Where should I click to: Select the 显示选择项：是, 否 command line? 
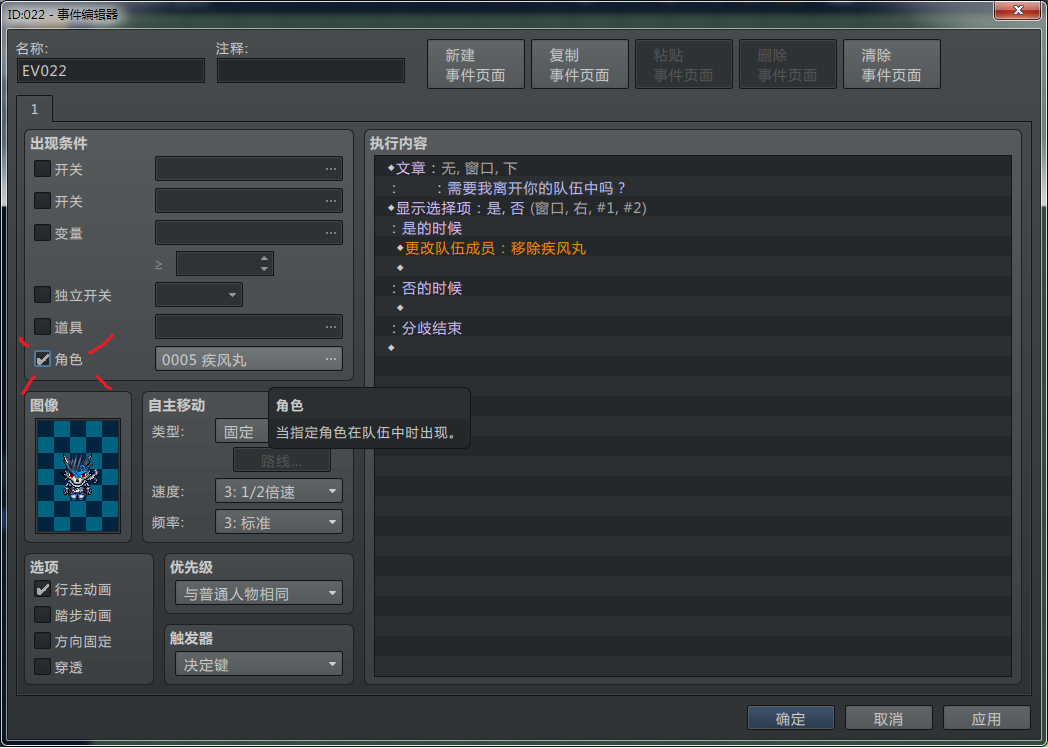point(693,208)
